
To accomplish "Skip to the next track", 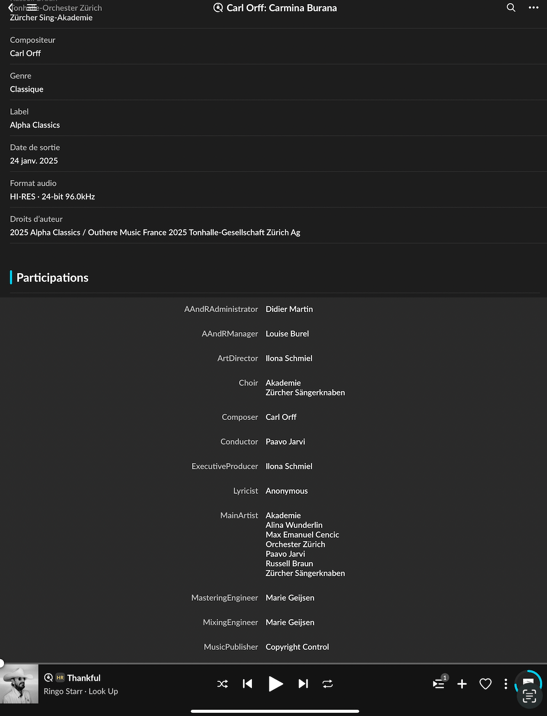I will [x=303, y=684].
